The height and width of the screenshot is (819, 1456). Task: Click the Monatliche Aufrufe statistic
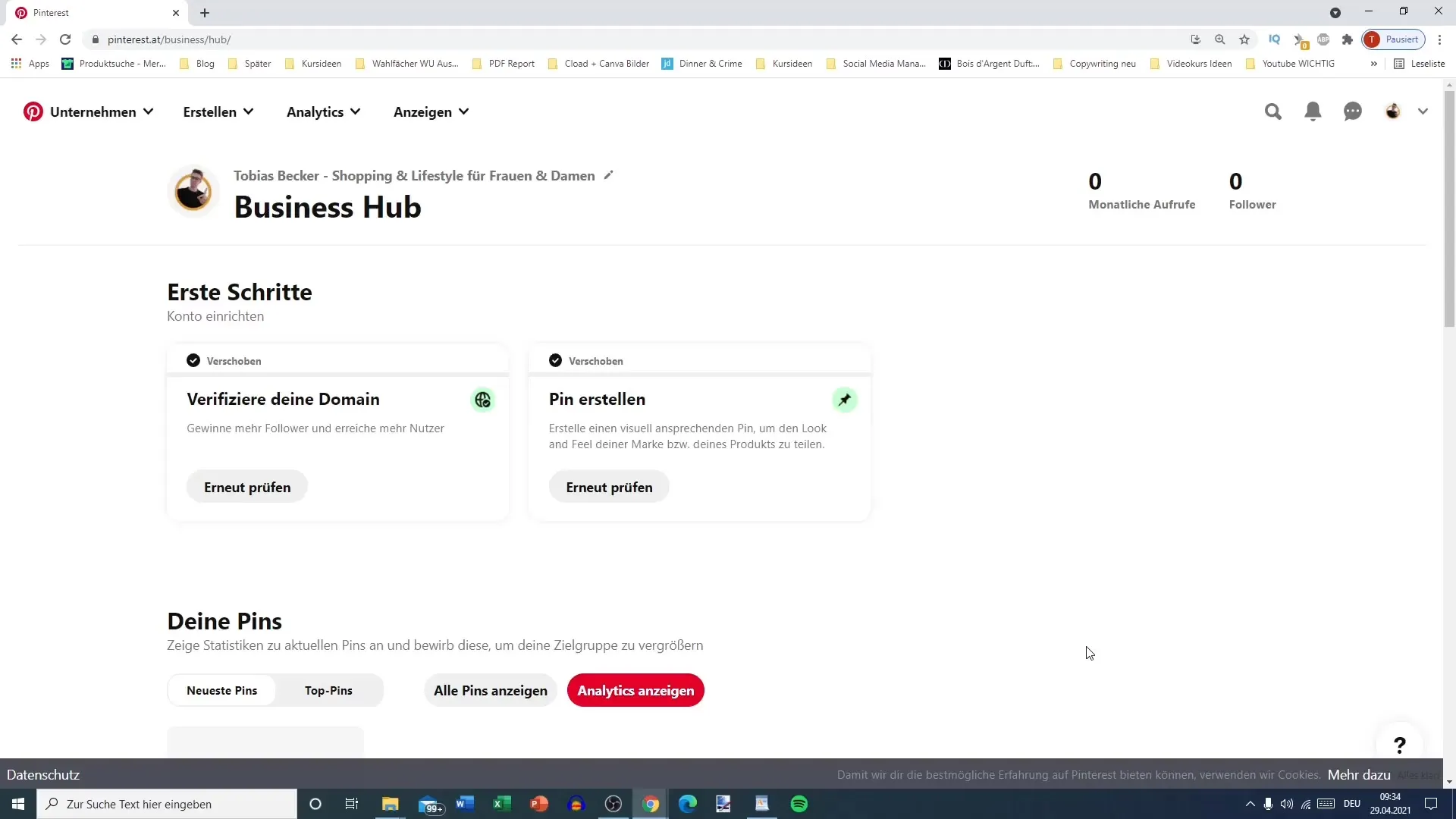coord(1142,191)
